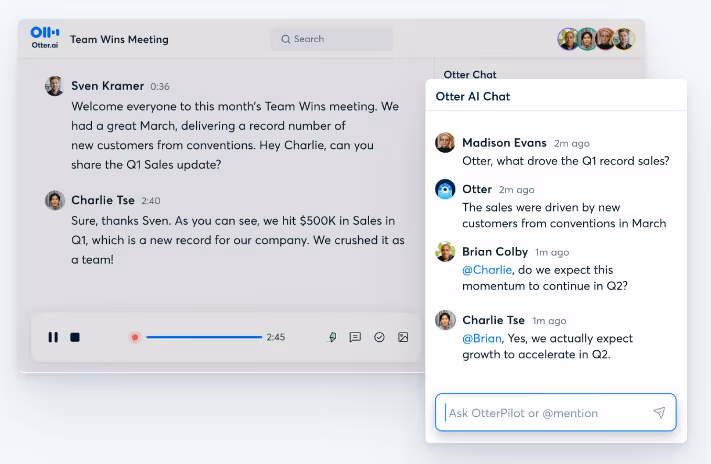This screenshot has width=711, height=464.
Task: Click Charlie Tse speaker name in transcript
Action: tap(103, 200)
